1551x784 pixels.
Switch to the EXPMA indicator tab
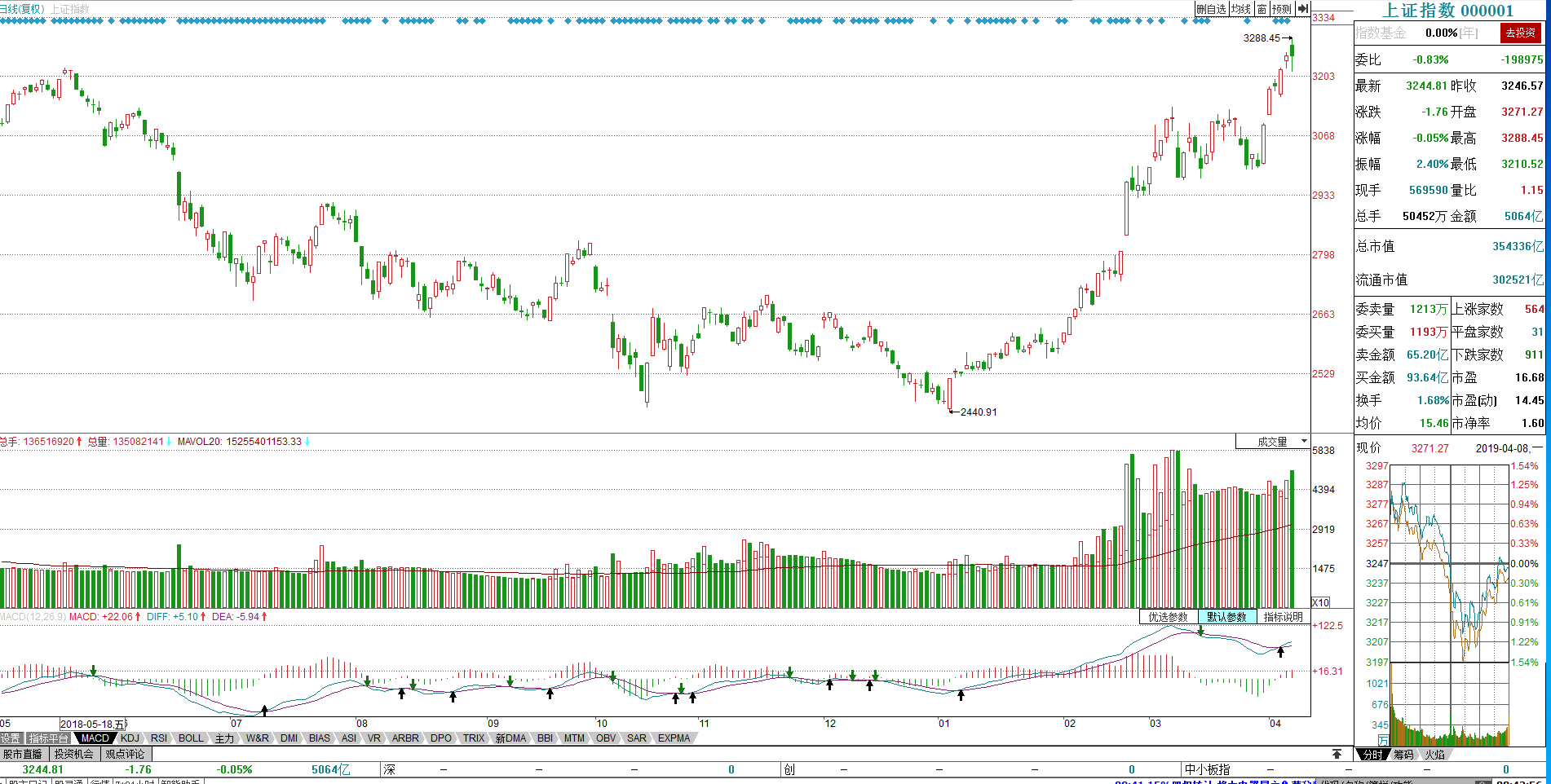pos(674,738)
